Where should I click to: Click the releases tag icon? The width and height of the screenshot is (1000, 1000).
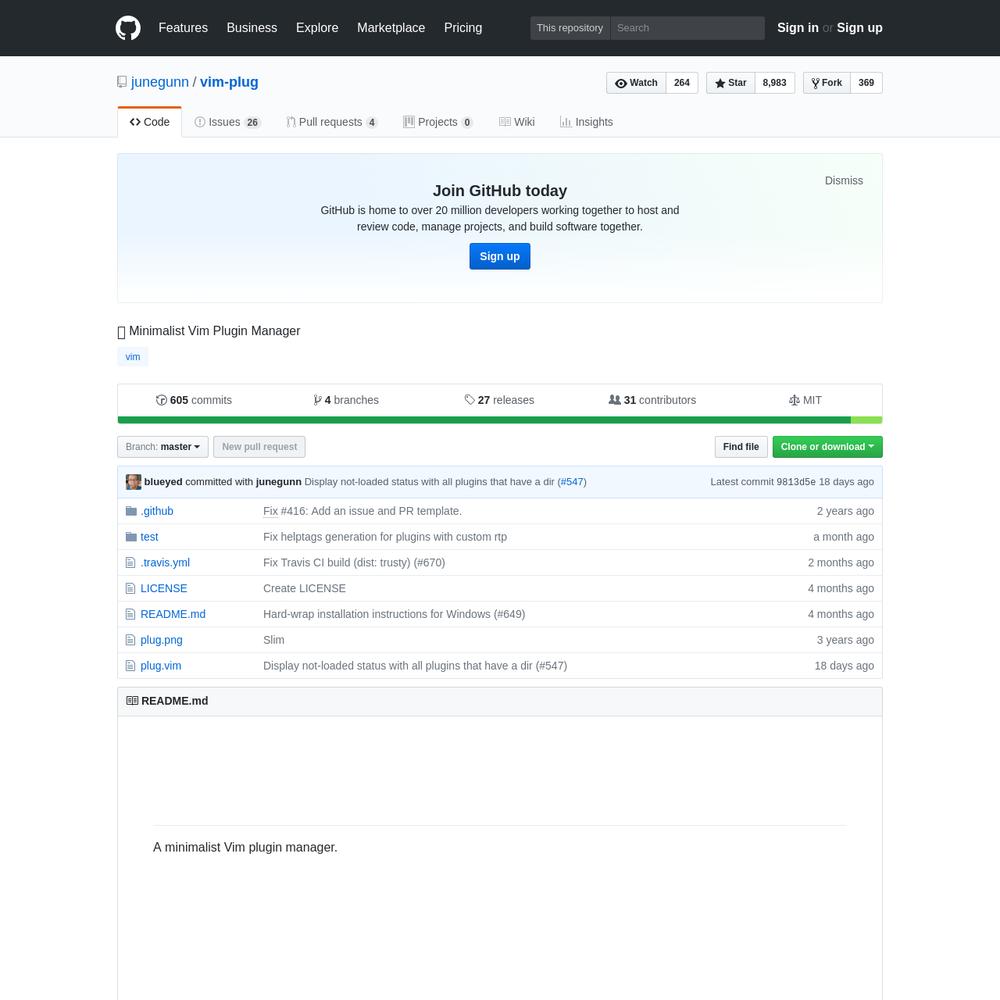click(469, 400)
